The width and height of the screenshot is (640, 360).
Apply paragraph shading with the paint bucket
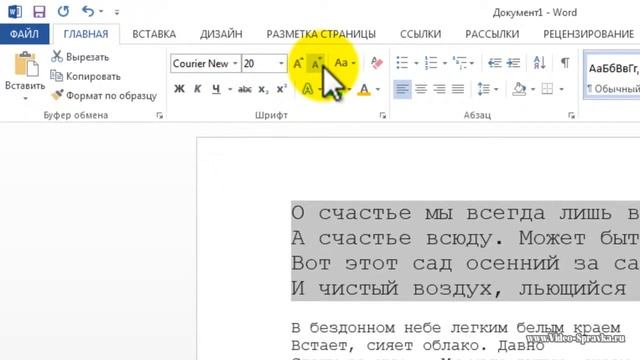pos(519,89)
